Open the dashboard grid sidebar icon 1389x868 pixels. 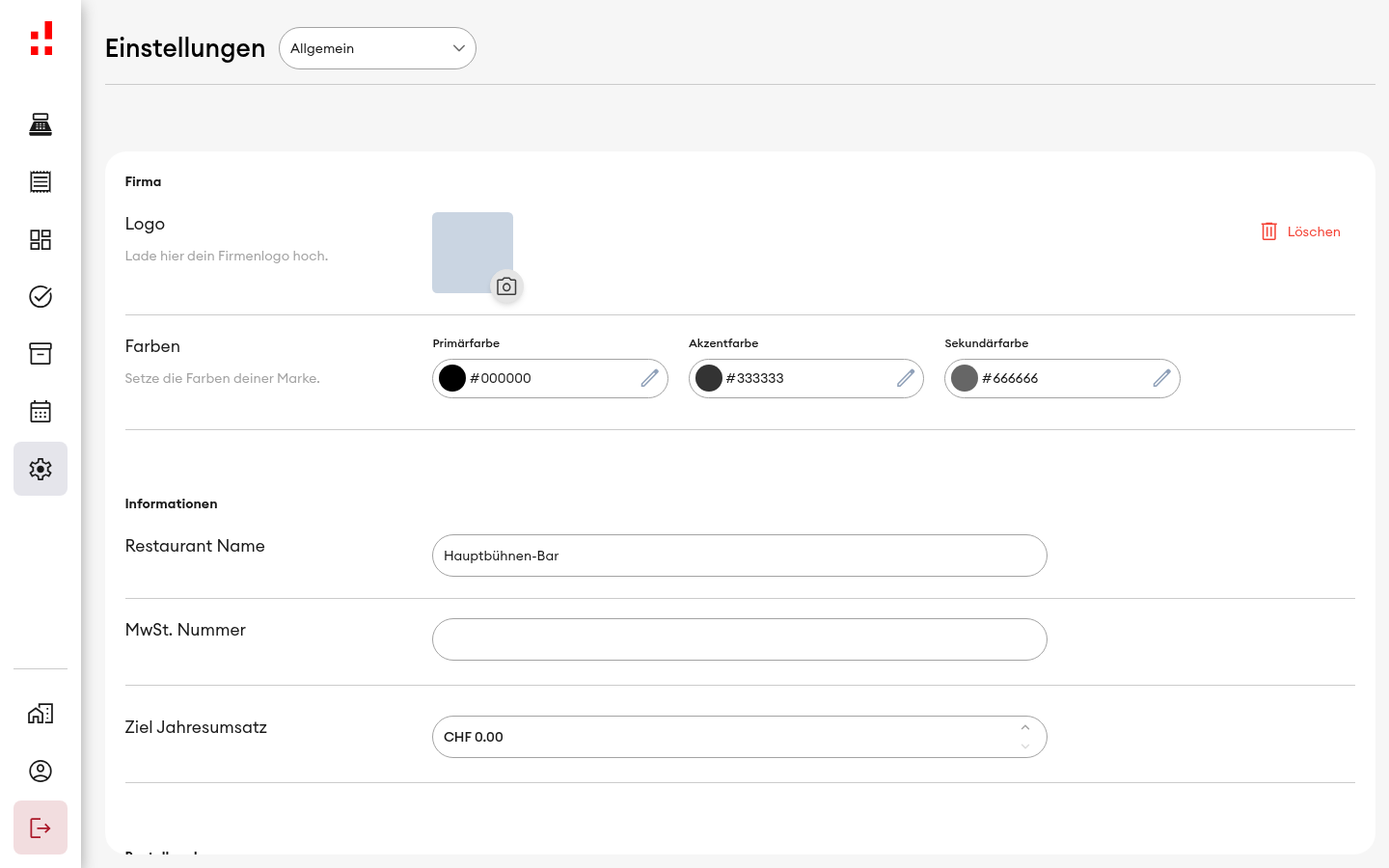pos(41,239)
